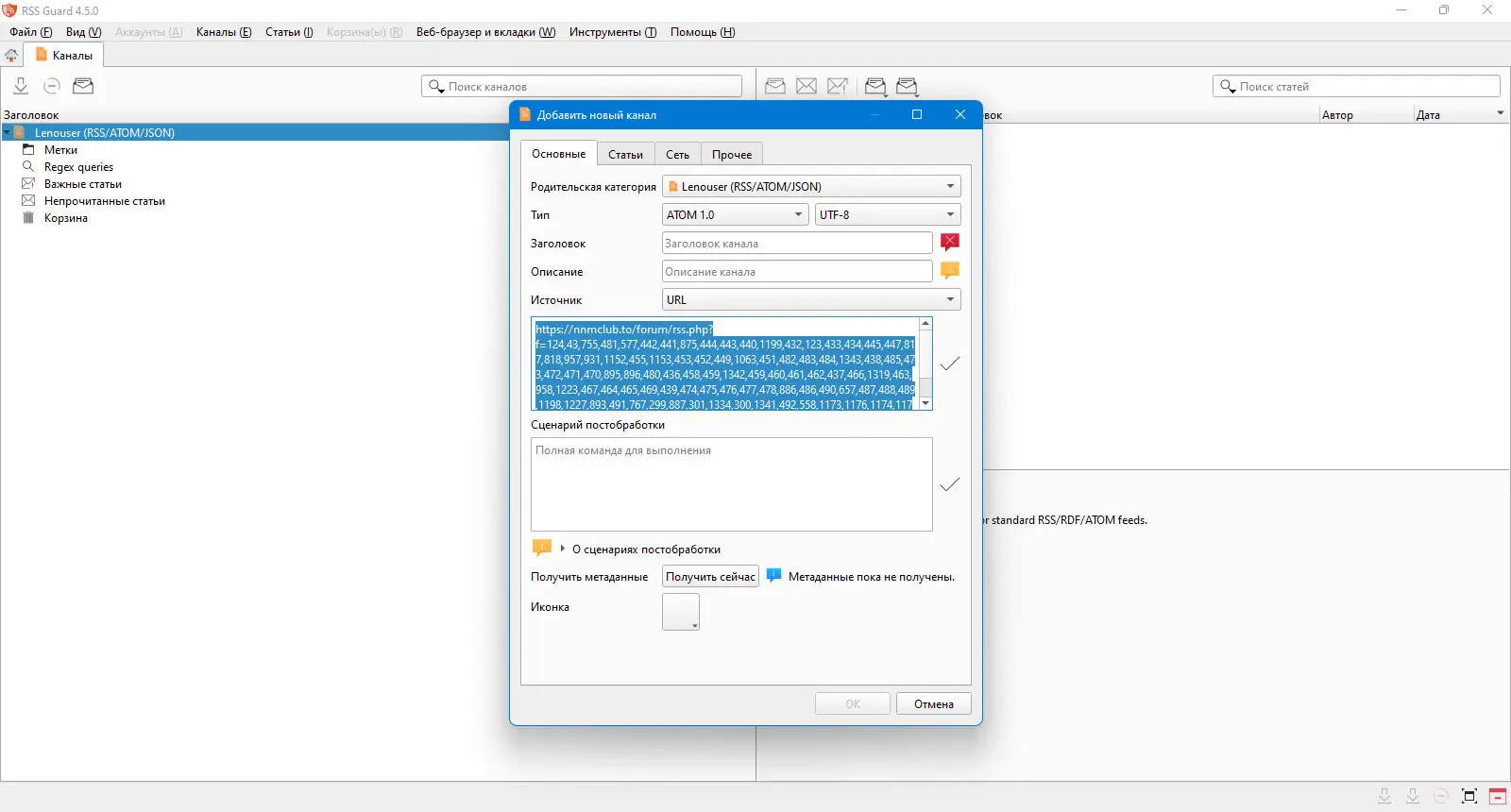The height and width of the screenshot is (812, 1511).
Task: Click the Поиск статей search field
Action: (1356, 86)
